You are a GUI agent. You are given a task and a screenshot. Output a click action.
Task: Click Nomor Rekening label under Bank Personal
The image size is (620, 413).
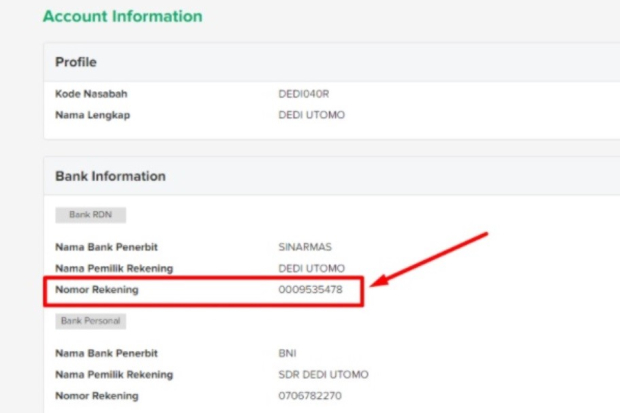click(x=97, y=396)
